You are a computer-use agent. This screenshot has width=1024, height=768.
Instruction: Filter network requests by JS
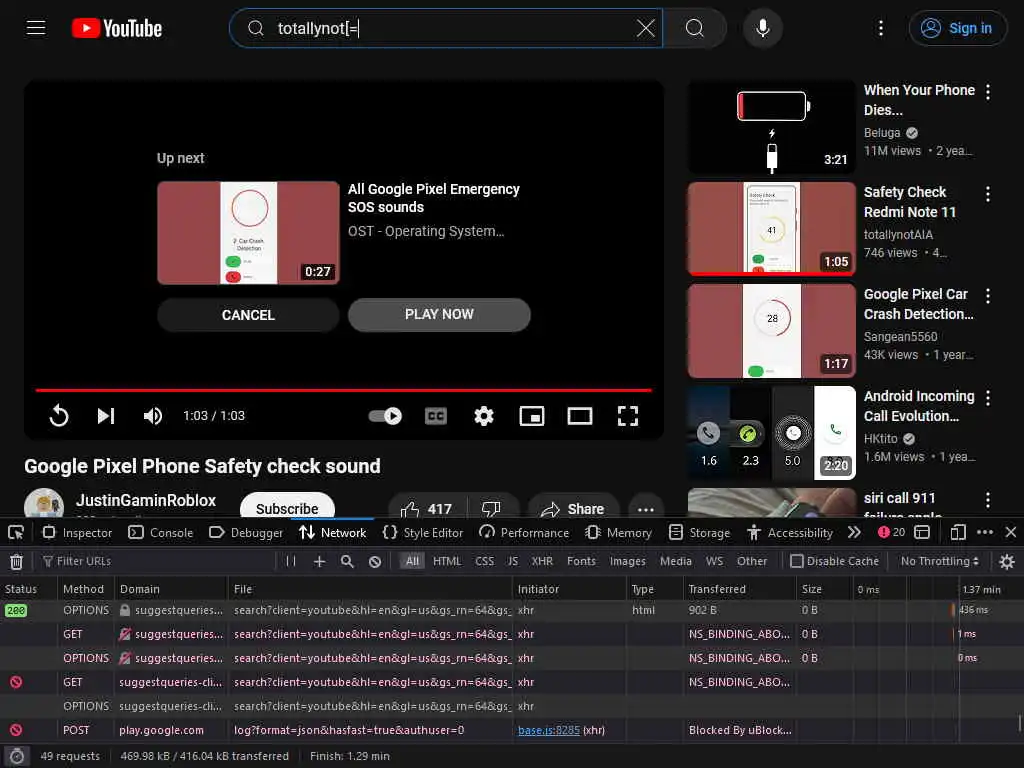point(513,561)
